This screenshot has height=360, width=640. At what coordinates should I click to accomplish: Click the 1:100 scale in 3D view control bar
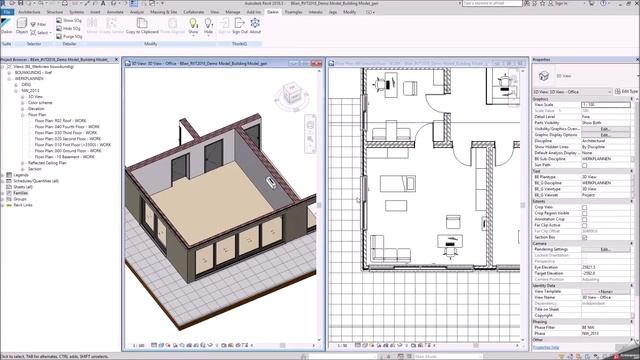coord(138,346)
